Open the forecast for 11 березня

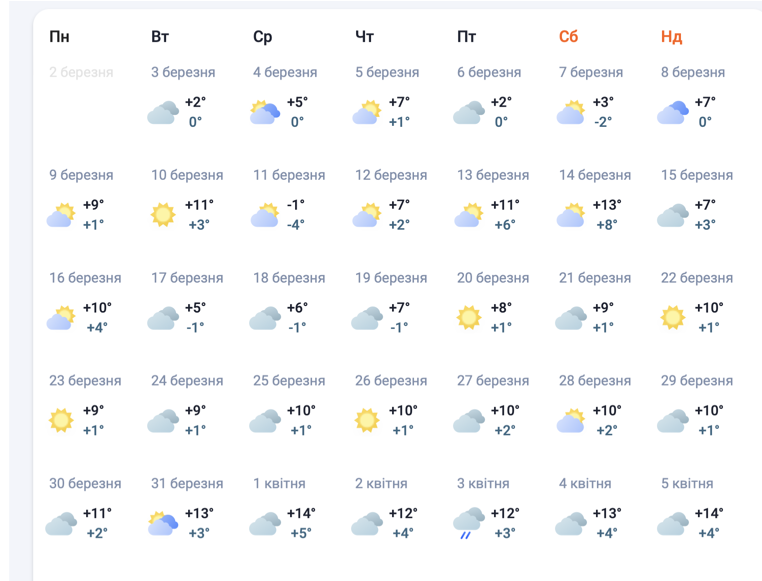289,176
